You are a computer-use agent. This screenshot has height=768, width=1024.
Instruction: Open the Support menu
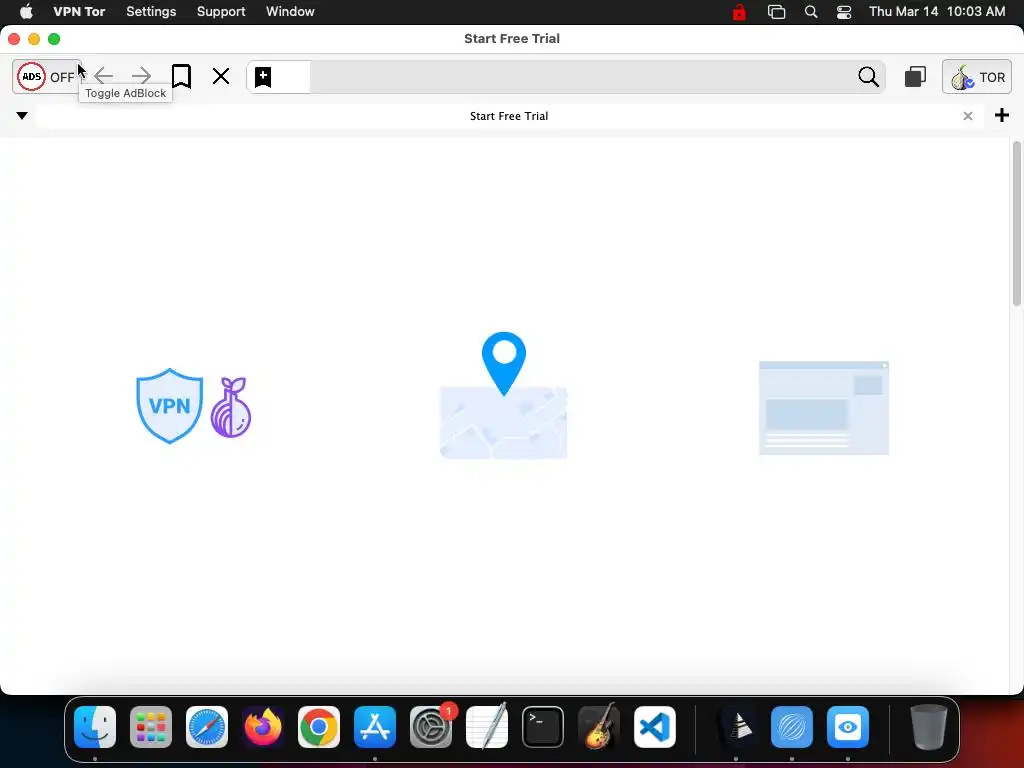click(x=221, y=11)
